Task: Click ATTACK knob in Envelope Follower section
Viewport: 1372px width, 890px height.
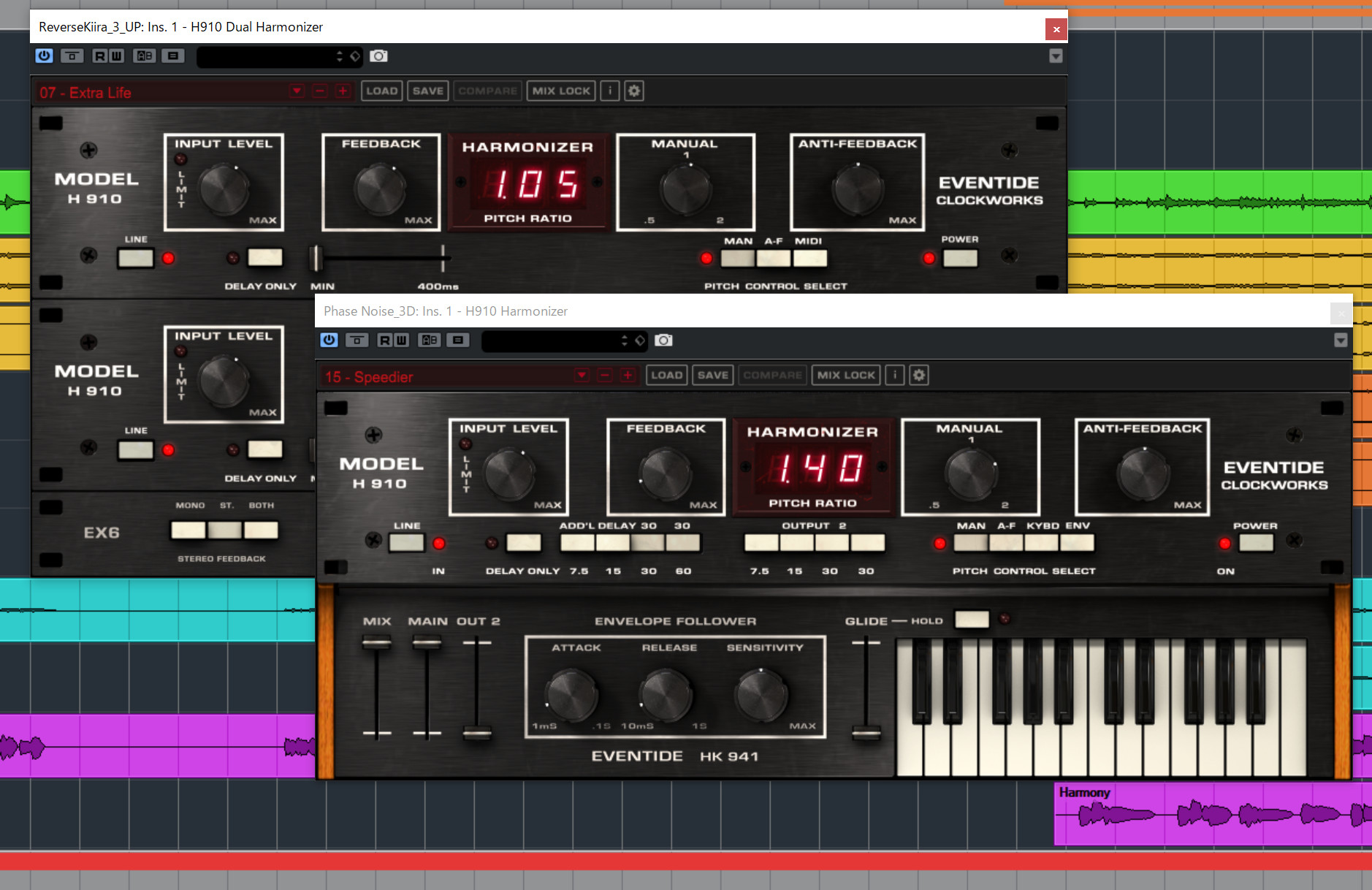Action: click(x=571, y=696)
